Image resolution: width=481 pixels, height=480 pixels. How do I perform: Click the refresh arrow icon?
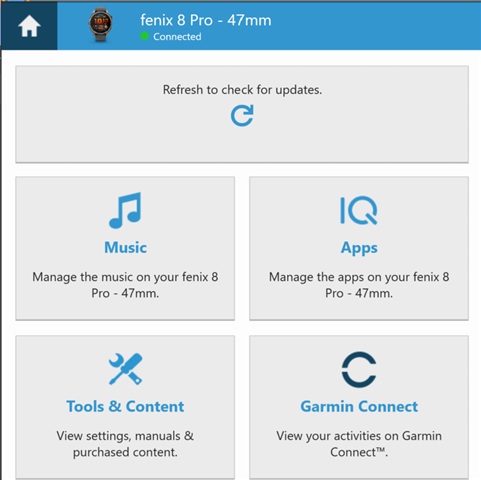coord(242,115)
